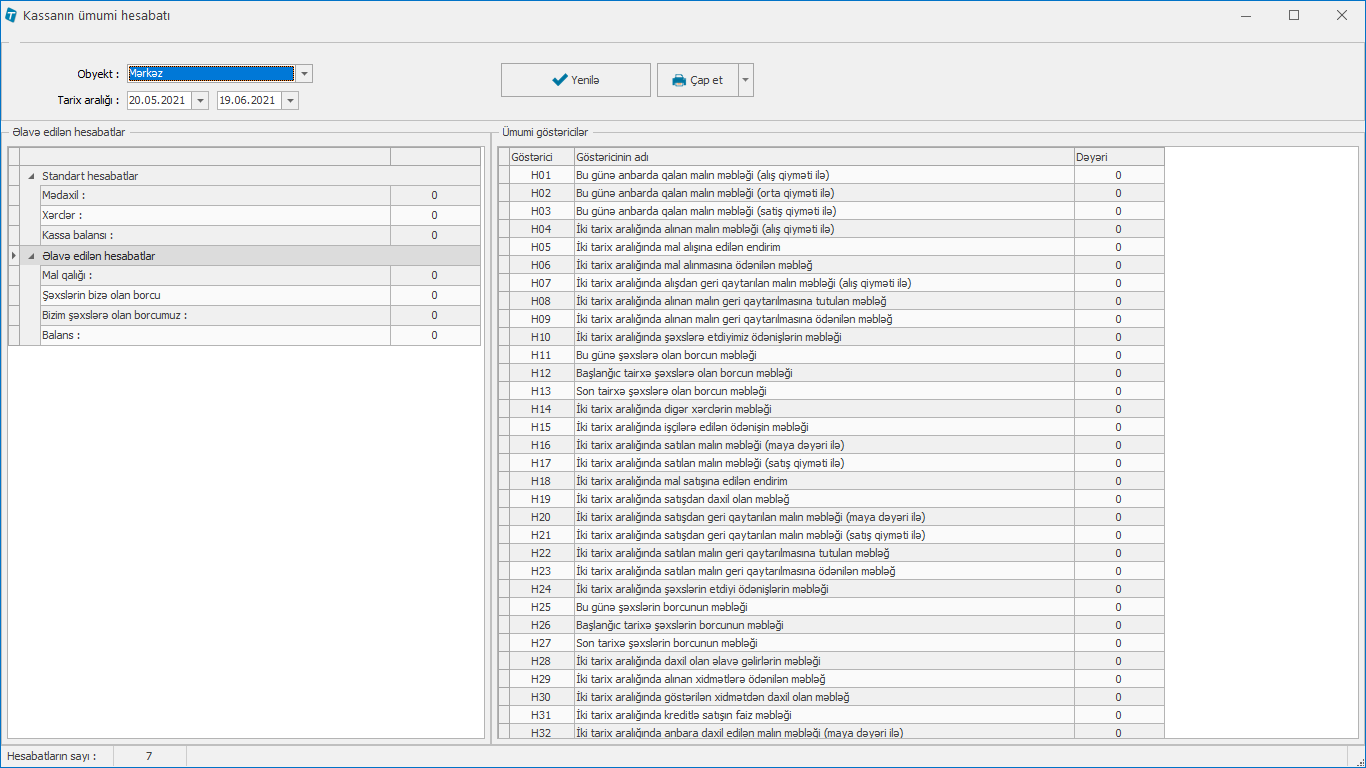Click the printer icon on Çap et
The image size is (1366, 768).
[679, 80]
